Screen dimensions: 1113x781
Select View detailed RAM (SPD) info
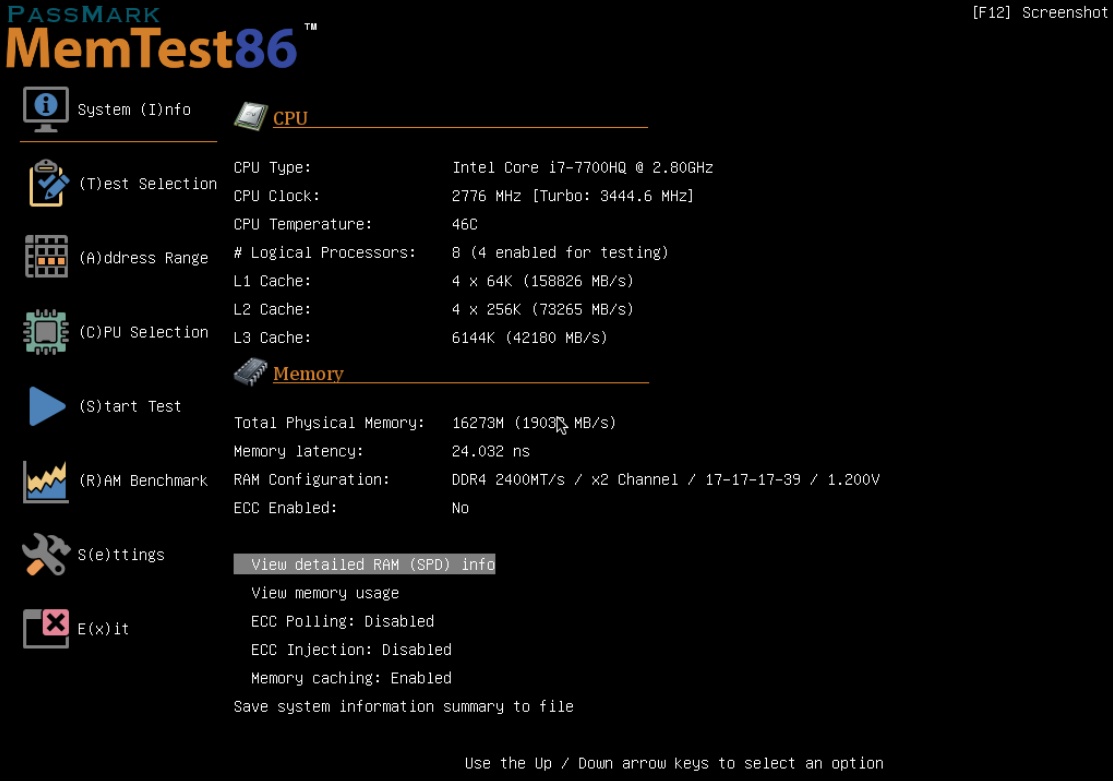[364, 564]
